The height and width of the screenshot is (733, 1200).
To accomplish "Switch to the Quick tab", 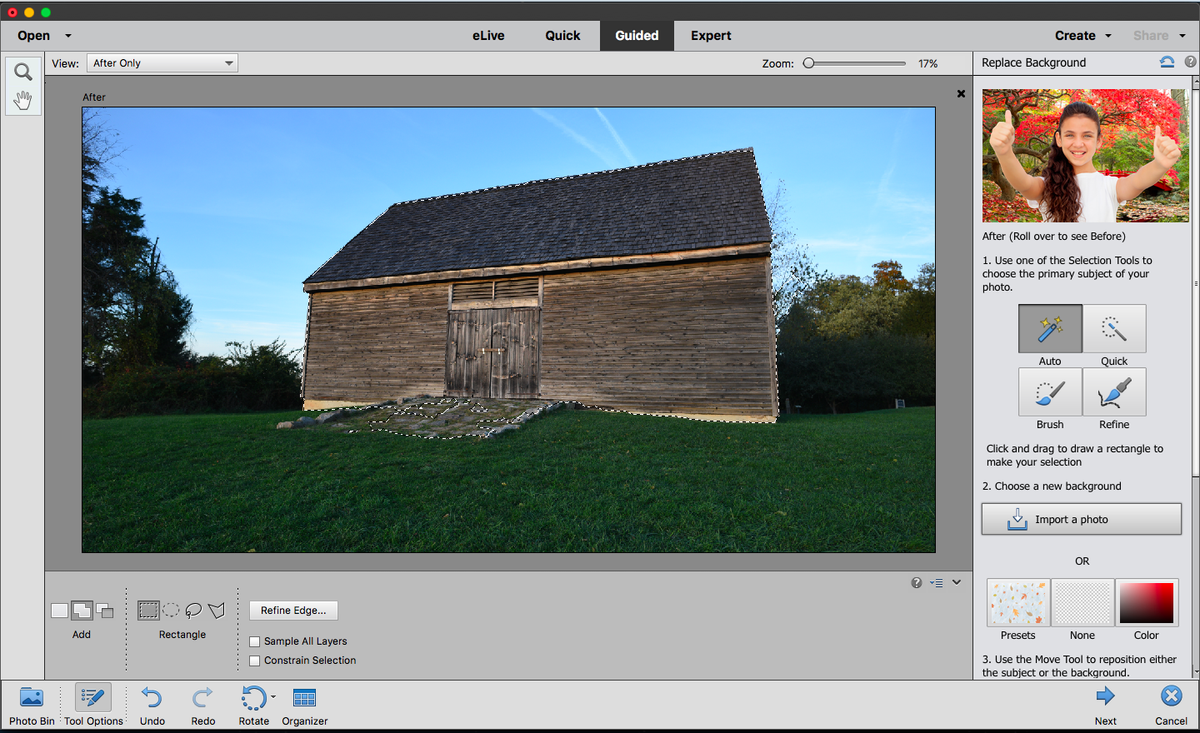I will 562,36.
